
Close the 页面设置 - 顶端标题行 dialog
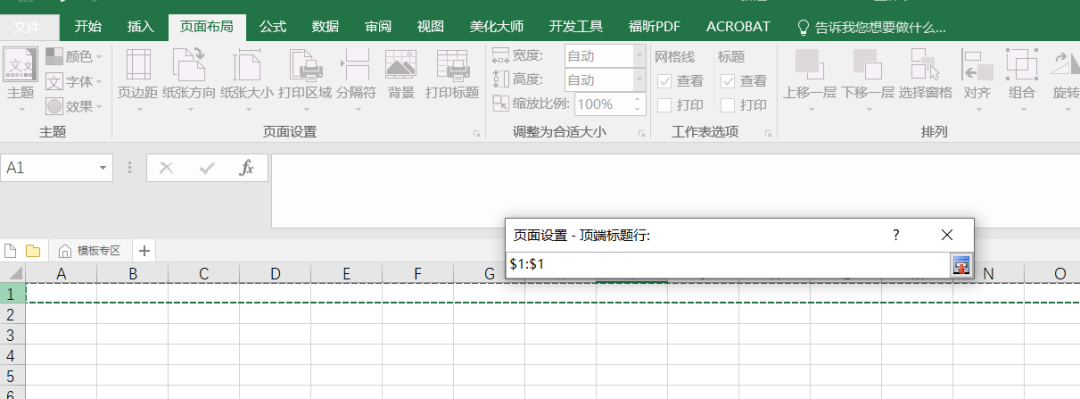947,235
